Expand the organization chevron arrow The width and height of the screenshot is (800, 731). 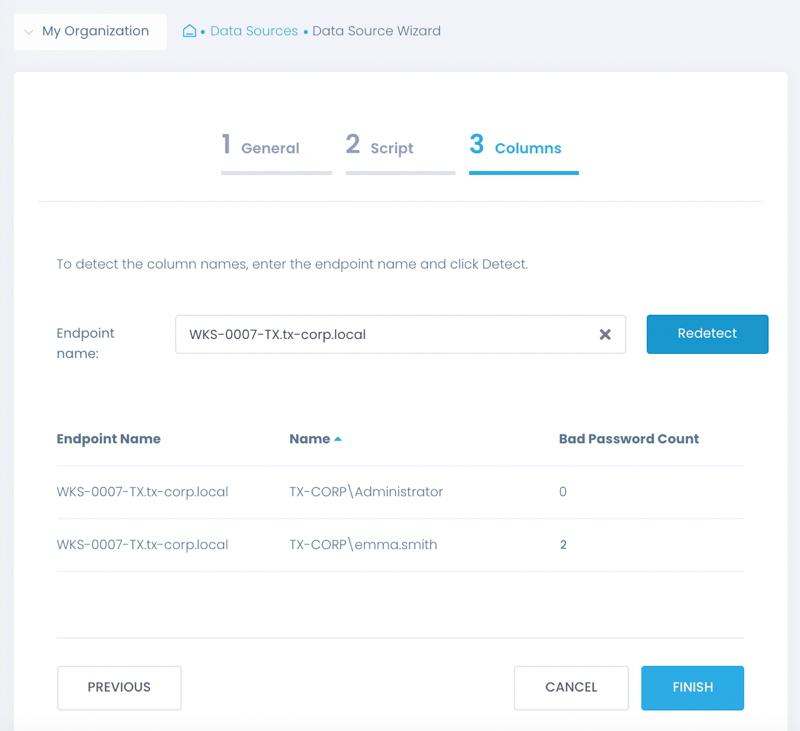pyautogui.click(x=29, y=32)
